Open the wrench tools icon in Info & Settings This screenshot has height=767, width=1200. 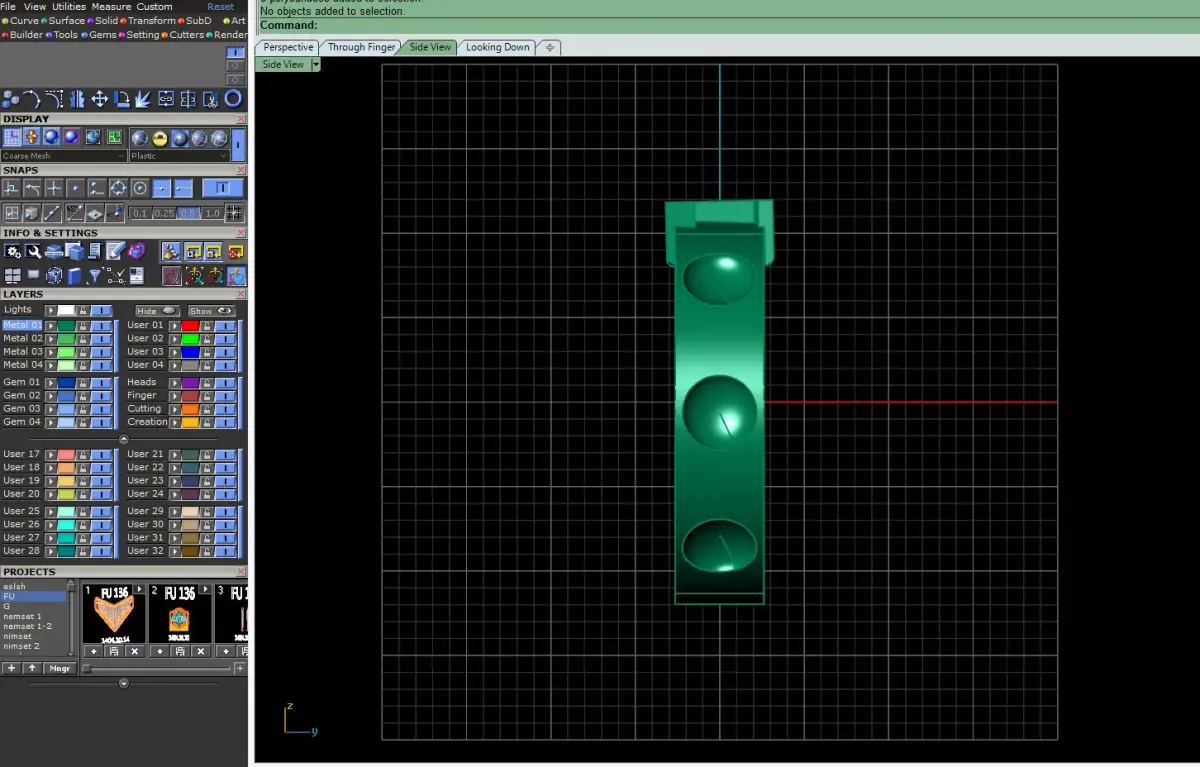[x=34, y=251]
